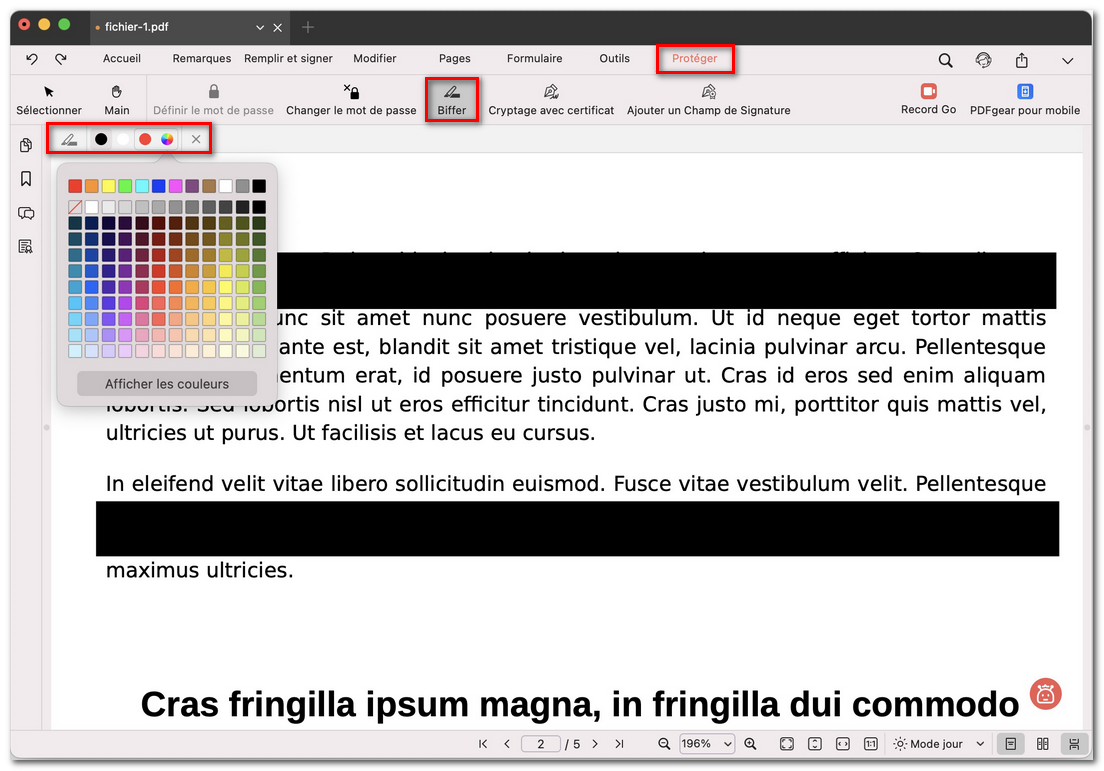This screenshot has height=771, width=1104.
Task: Open the bookmarks panel in the sidebar
Action: tap(24, 179)
